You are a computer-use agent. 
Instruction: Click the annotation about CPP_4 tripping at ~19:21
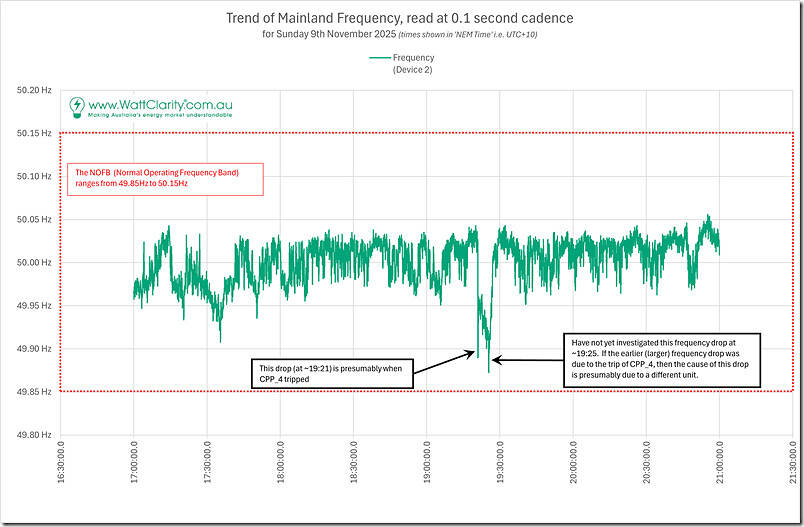pos(331,375)
